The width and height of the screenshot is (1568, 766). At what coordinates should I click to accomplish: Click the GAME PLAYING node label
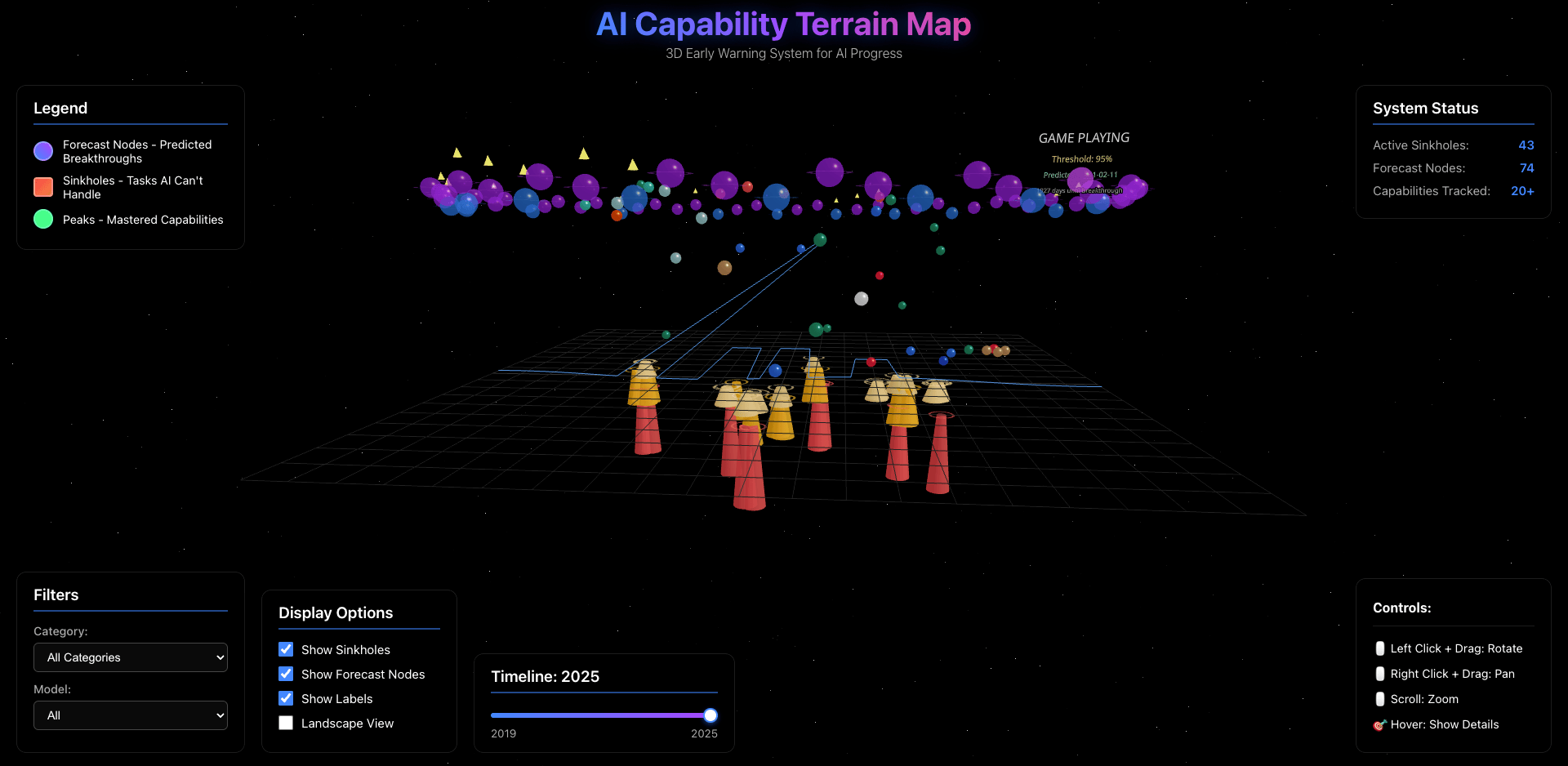1084,138
